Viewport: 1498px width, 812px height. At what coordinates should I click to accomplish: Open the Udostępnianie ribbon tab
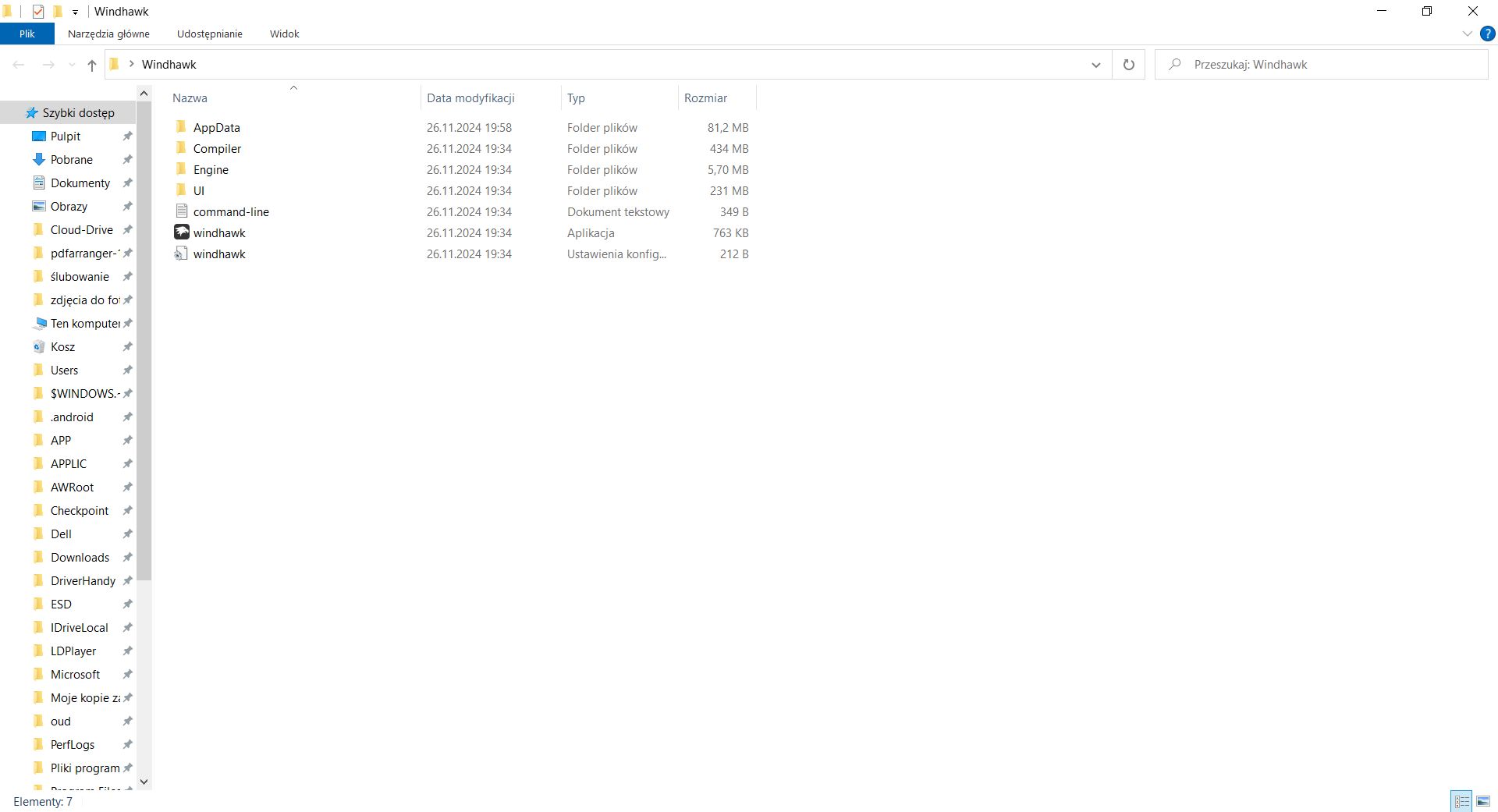click(x=209, y=34)
